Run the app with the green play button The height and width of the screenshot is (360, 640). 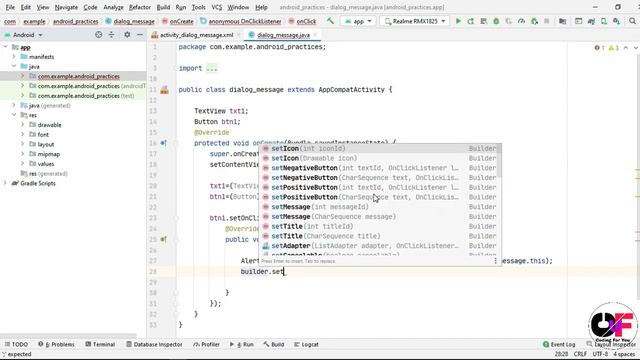458,21
